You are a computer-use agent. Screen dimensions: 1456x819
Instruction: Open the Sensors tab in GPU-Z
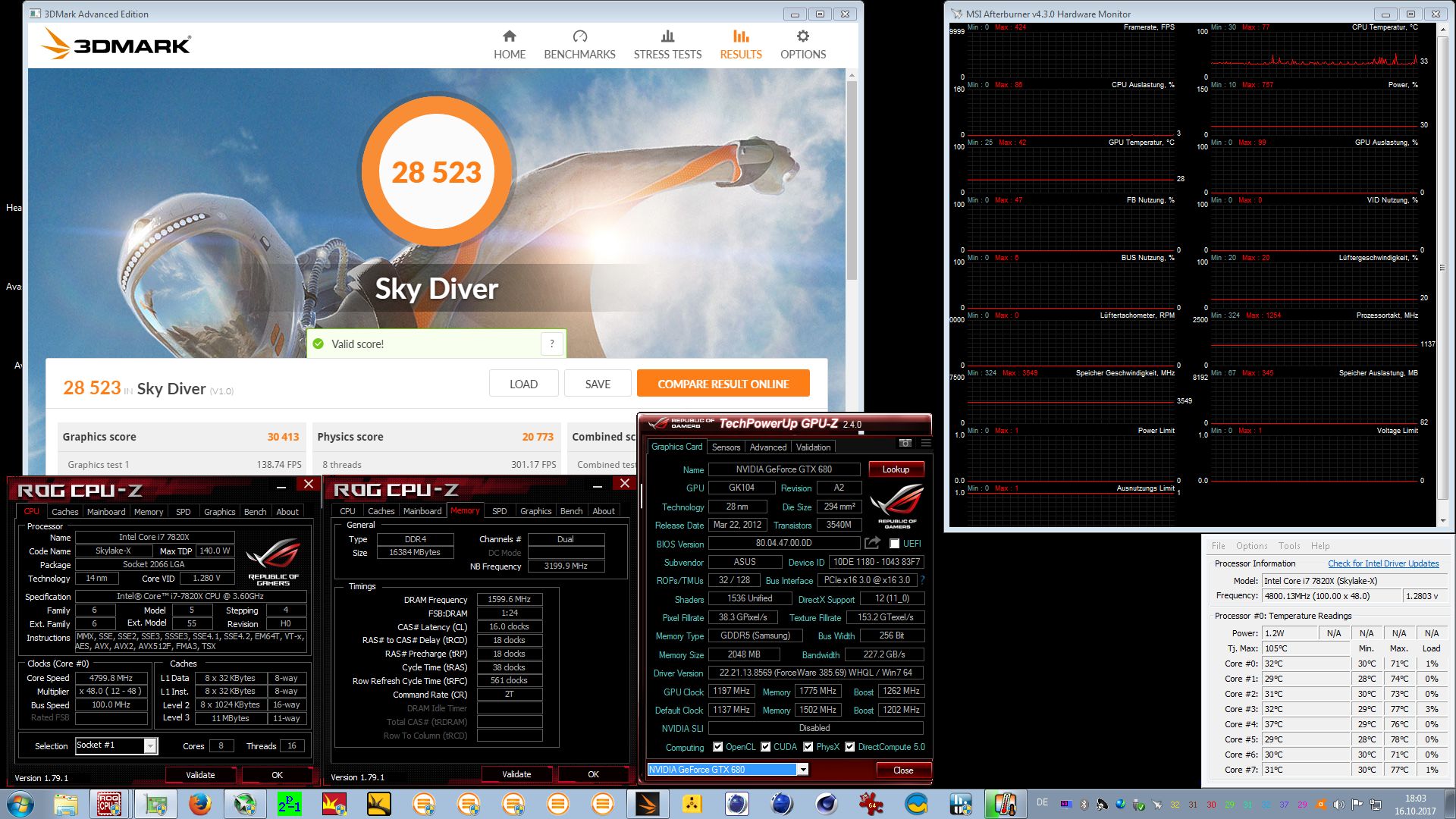tap(726, 447)
